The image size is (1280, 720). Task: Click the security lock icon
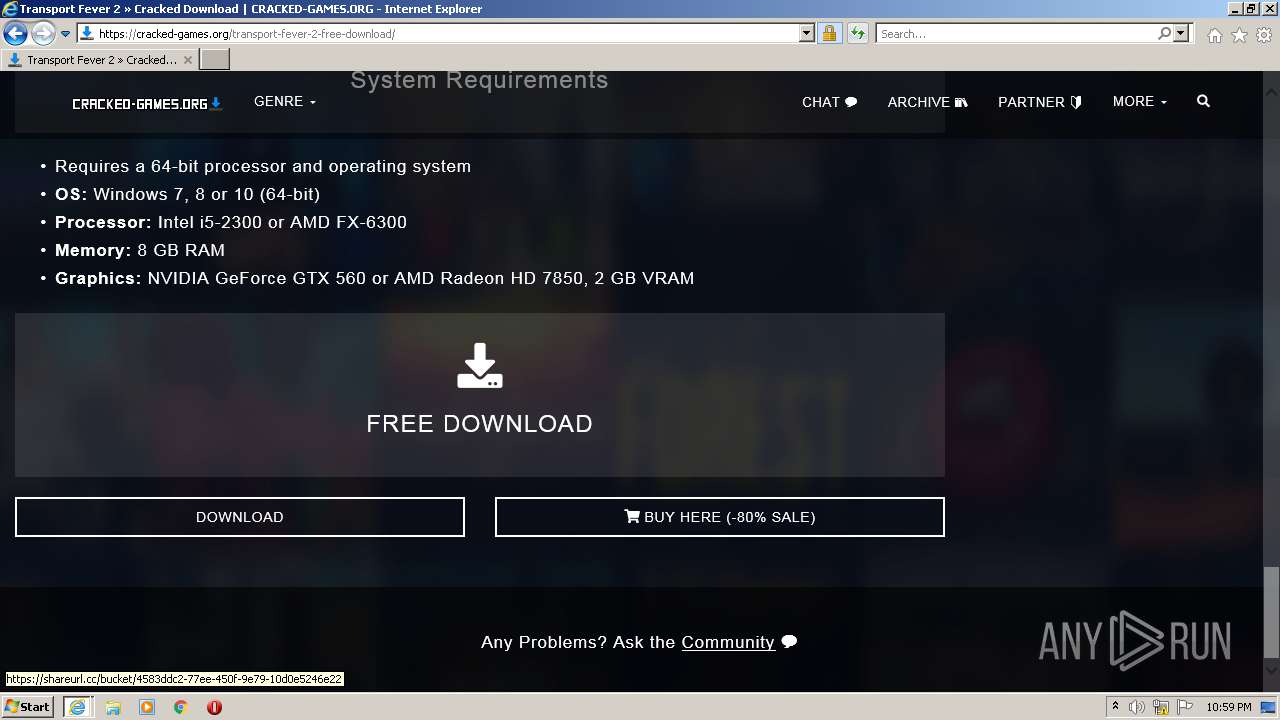[829, 34]
